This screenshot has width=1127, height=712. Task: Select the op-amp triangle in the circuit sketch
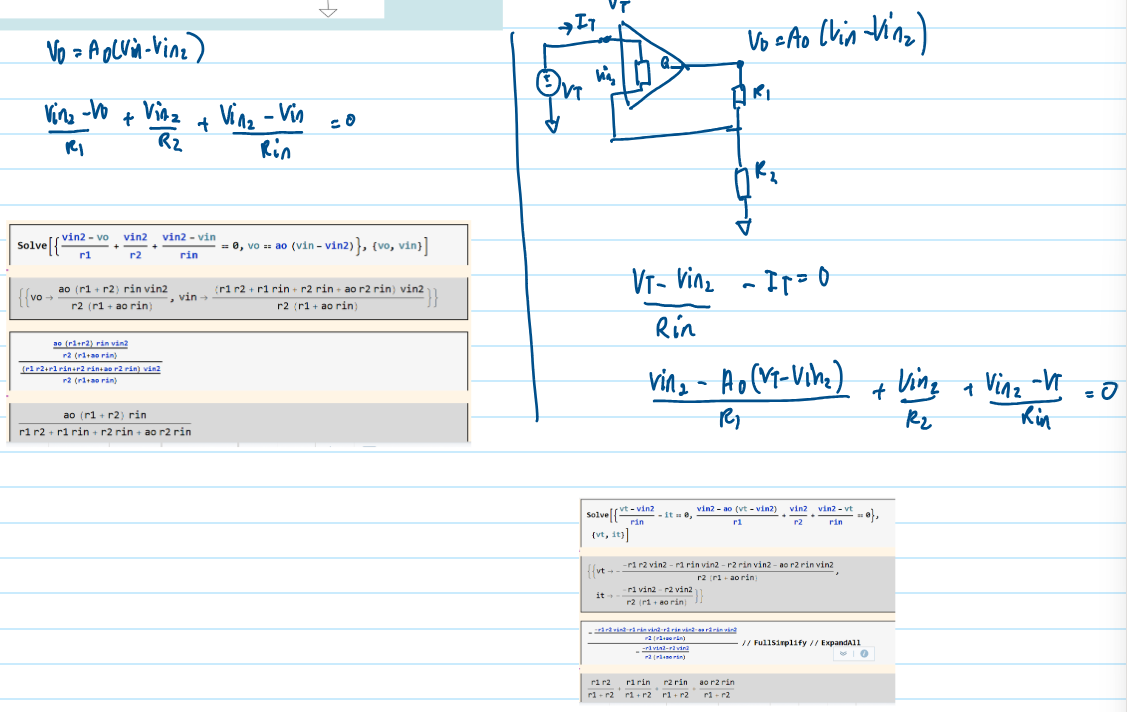[652, 70]
